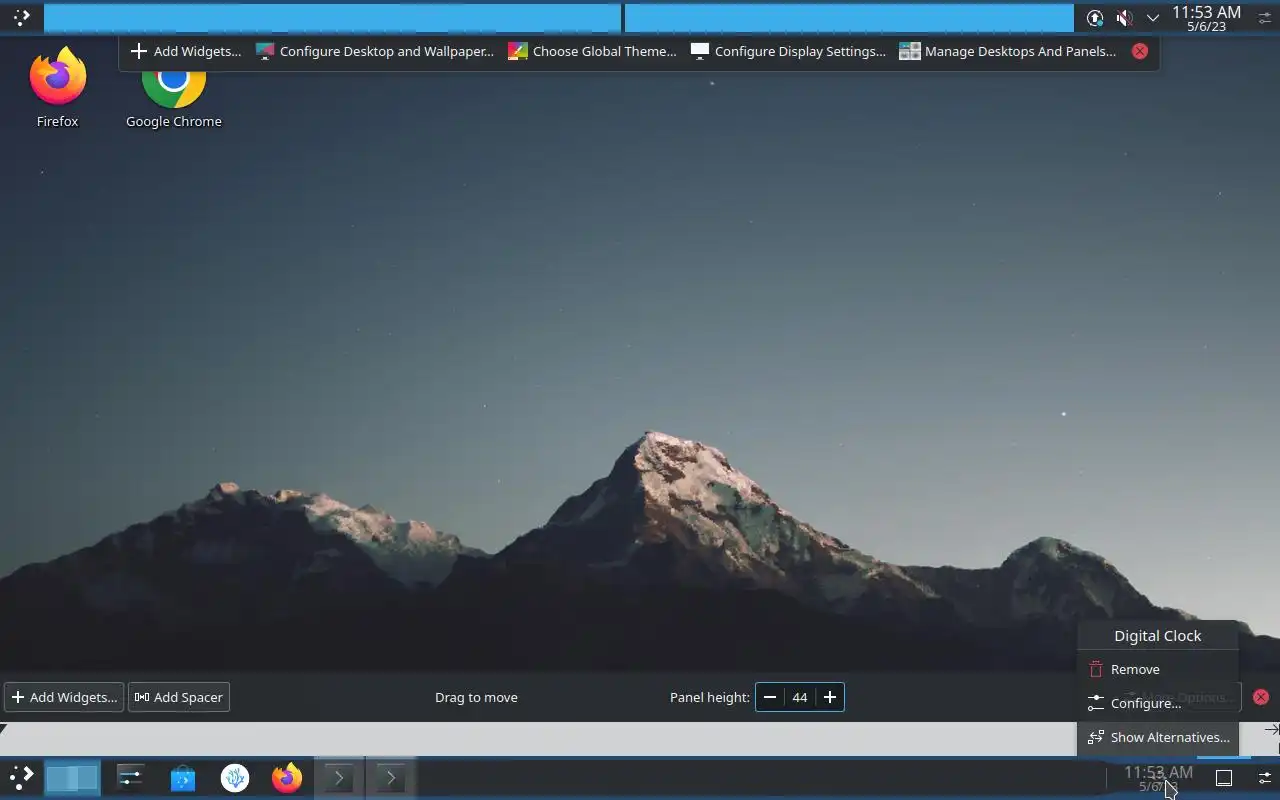The width and height of the screenshot is (1280, 800).
Task: Click Add Widgets in the bottom panel editor
Action: click(64, 697)
